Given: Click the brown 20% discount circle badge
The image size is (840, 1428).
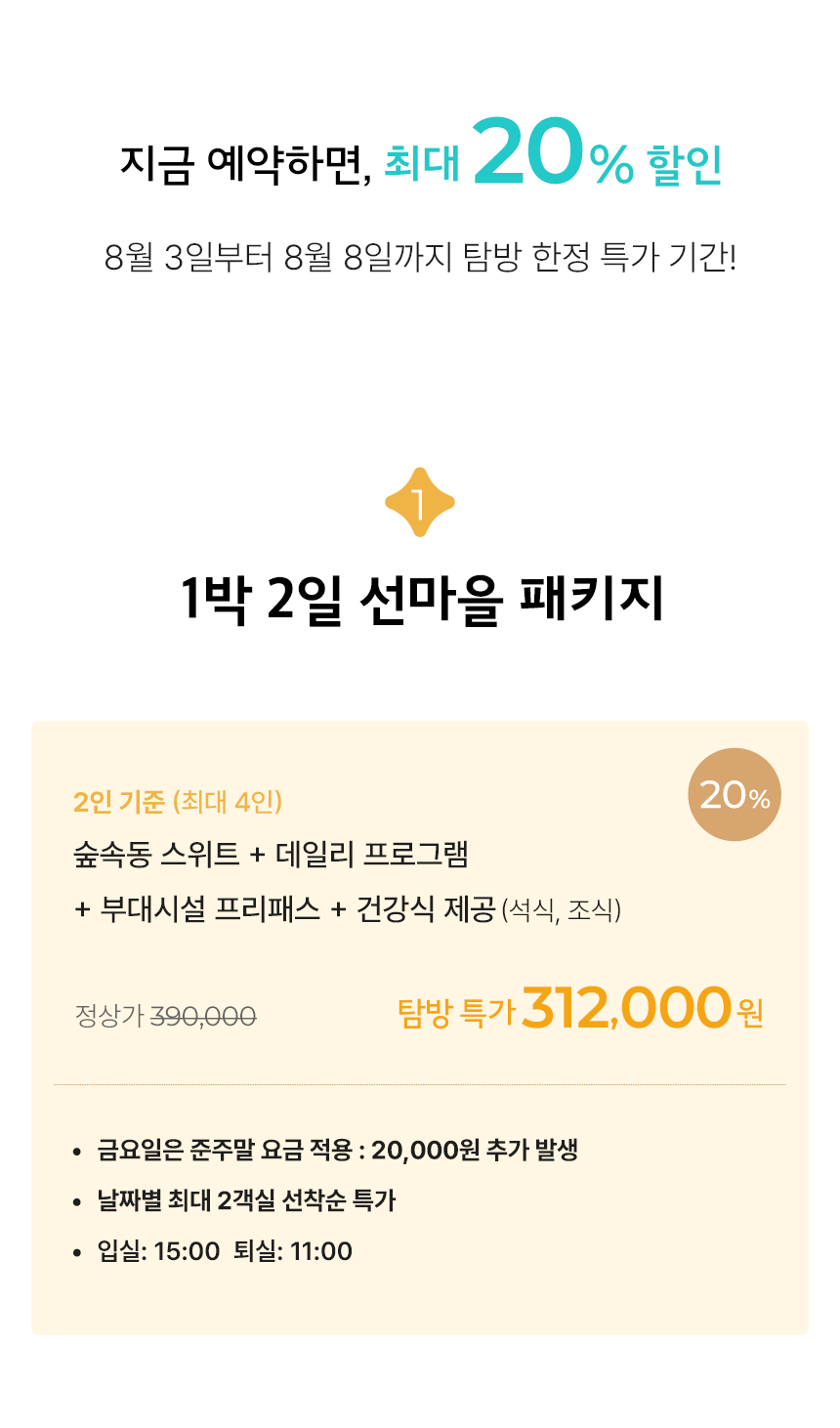Looking at the screenshot, I should tap(735, 795).
